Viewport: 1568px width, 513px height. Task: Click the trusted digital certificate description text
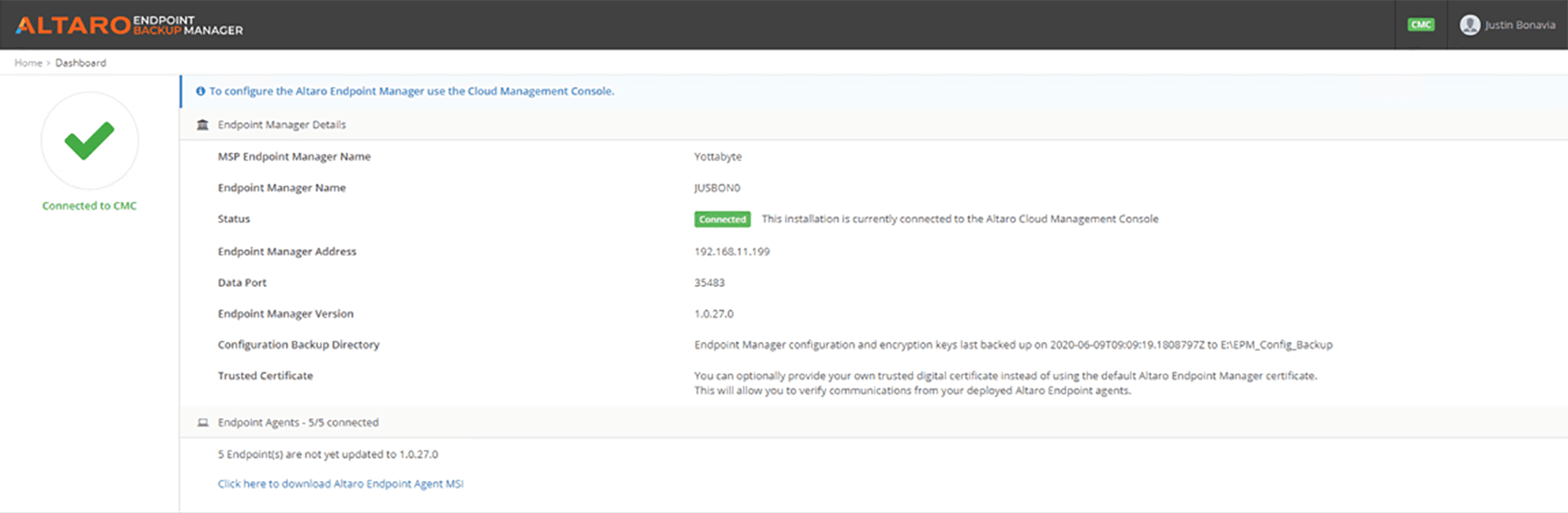click(x=1006, y=383)
